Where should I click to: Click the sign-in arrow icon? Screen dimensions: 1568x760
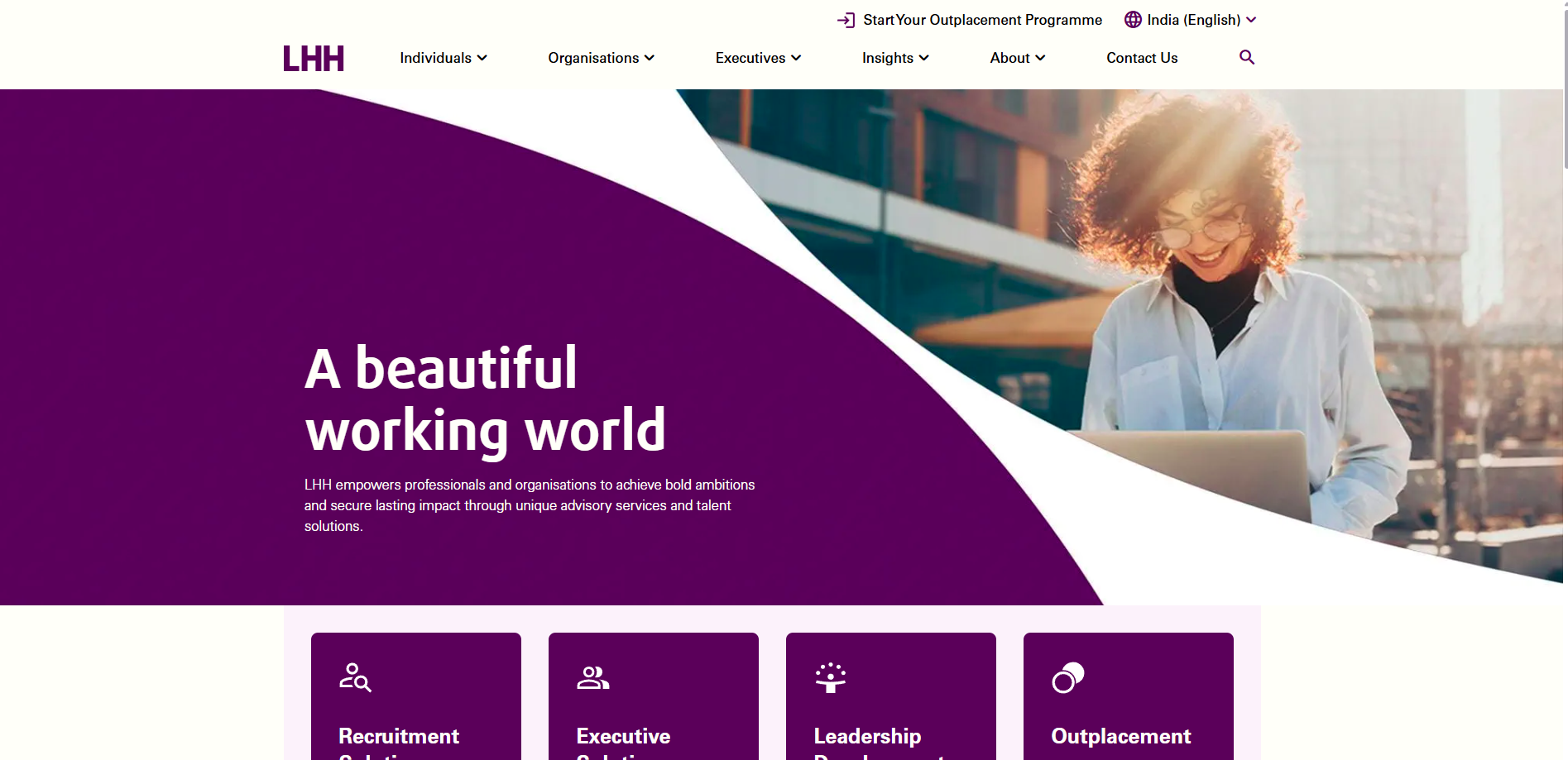point(846,20)
